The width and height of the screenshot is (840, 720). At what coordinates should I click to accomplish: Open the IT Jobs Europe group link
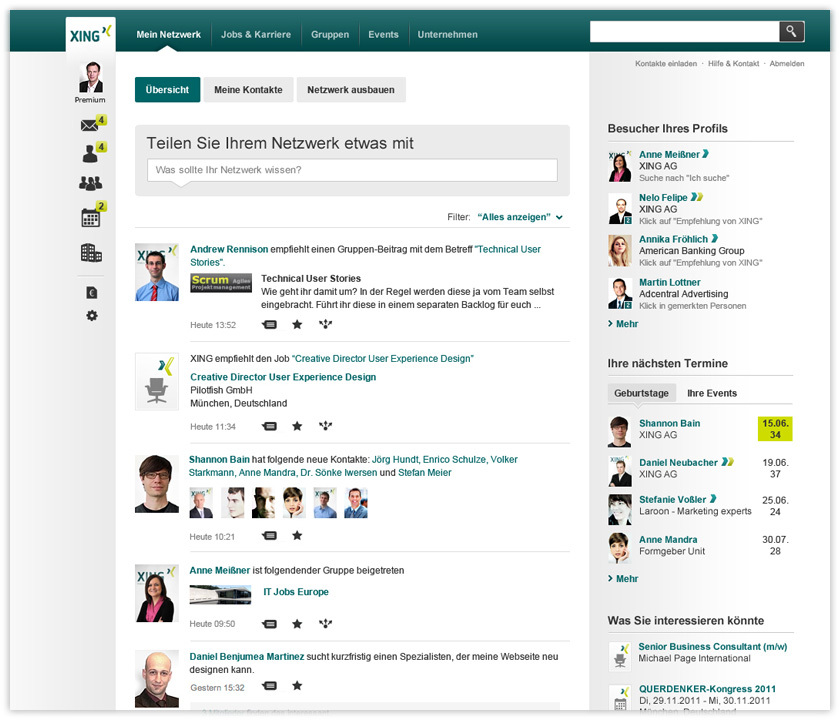(296, 591)
